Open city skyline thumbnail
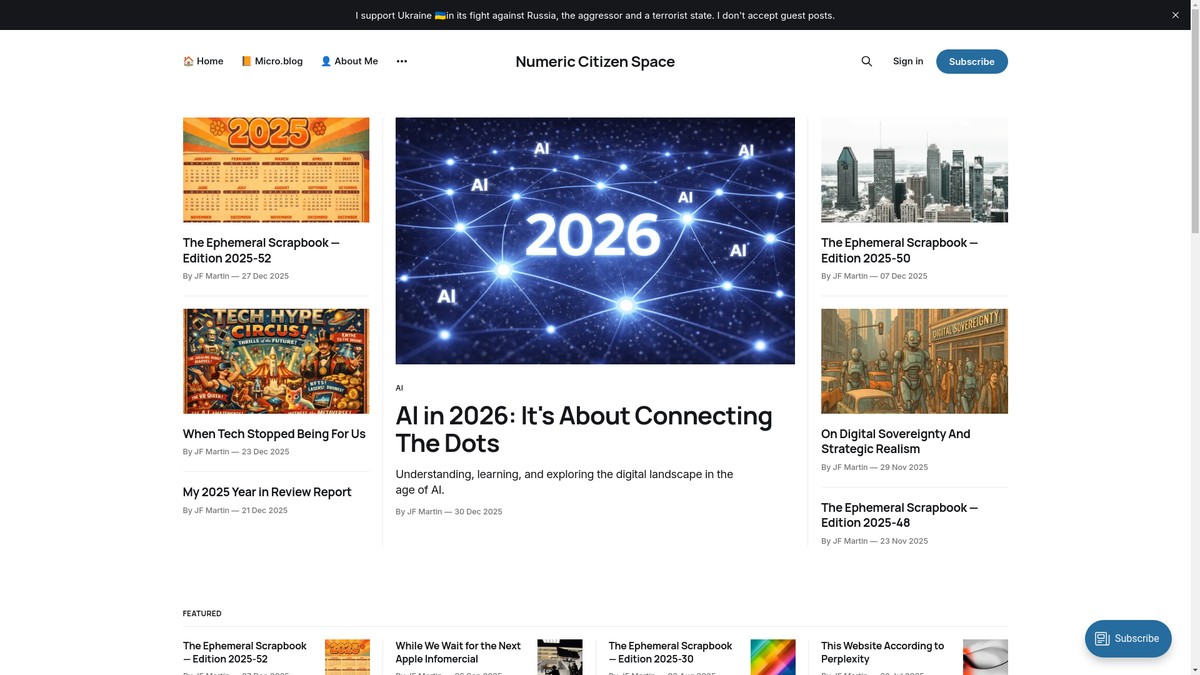This screenshot has width=1200, height=675. click(914, 170)
